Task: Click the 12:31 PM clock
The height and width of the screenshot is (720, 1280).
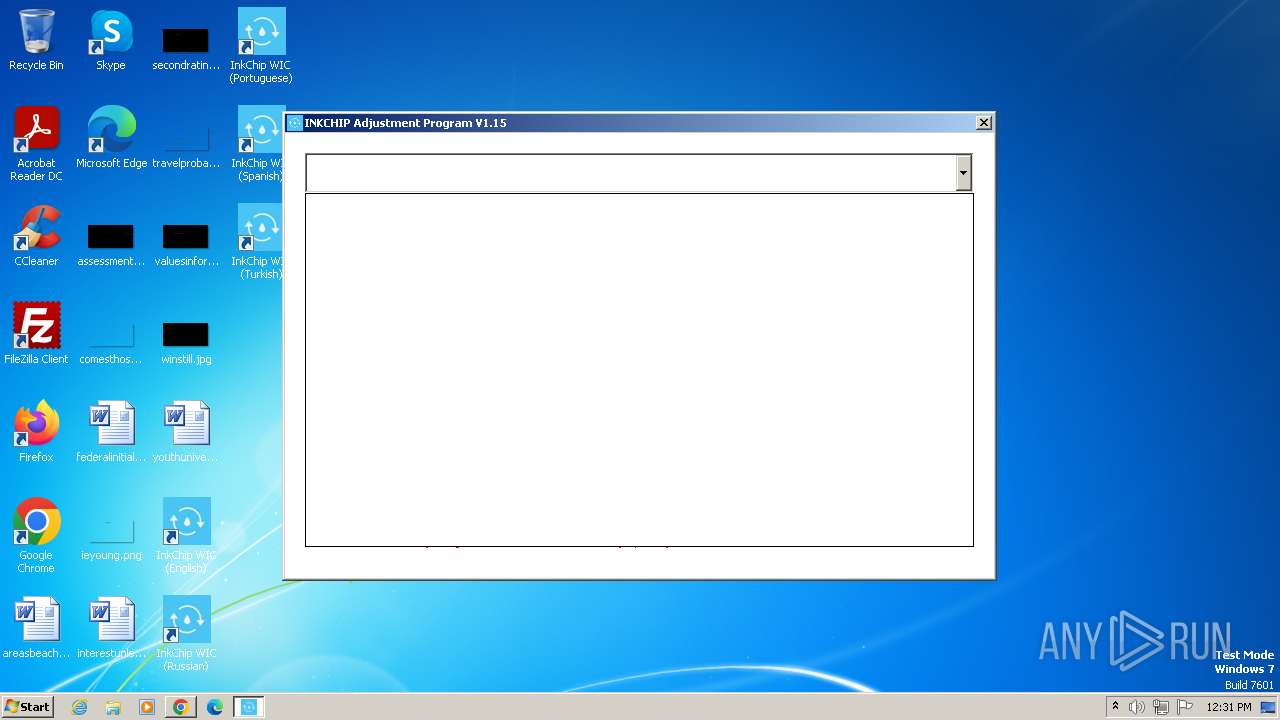Action: tap(1229, 707)
